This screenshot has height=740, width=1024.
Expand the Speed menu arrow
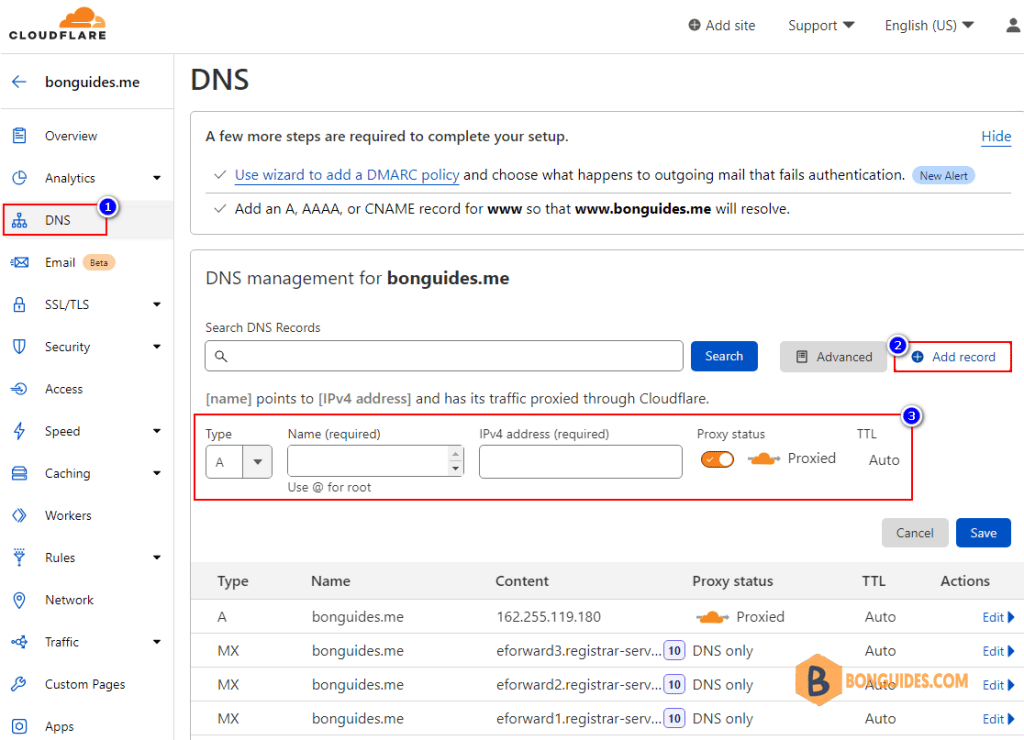point(157,431)
